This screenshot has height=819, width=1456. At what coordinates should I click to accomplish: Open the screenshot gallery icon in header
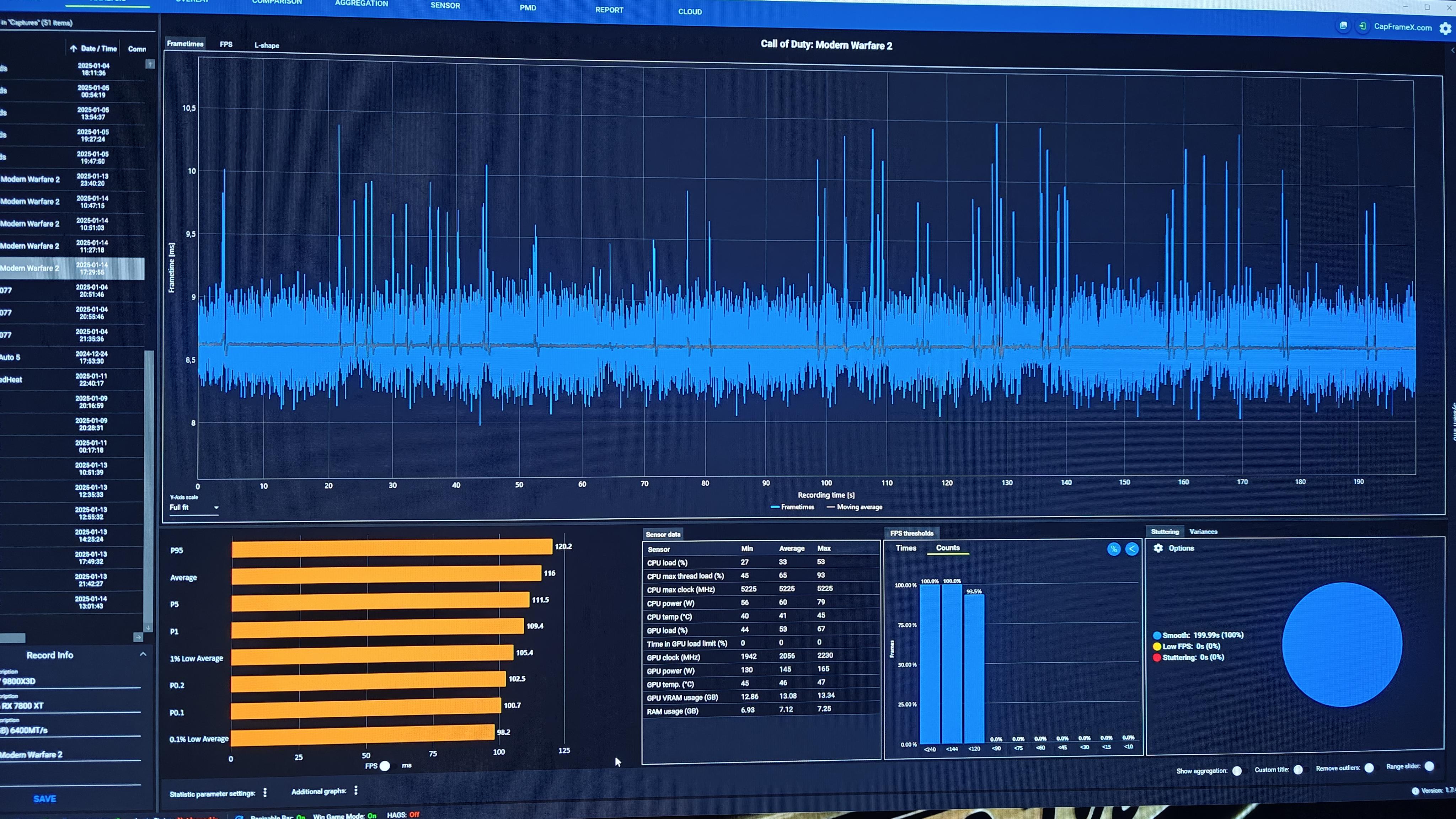pos(1344,26)
